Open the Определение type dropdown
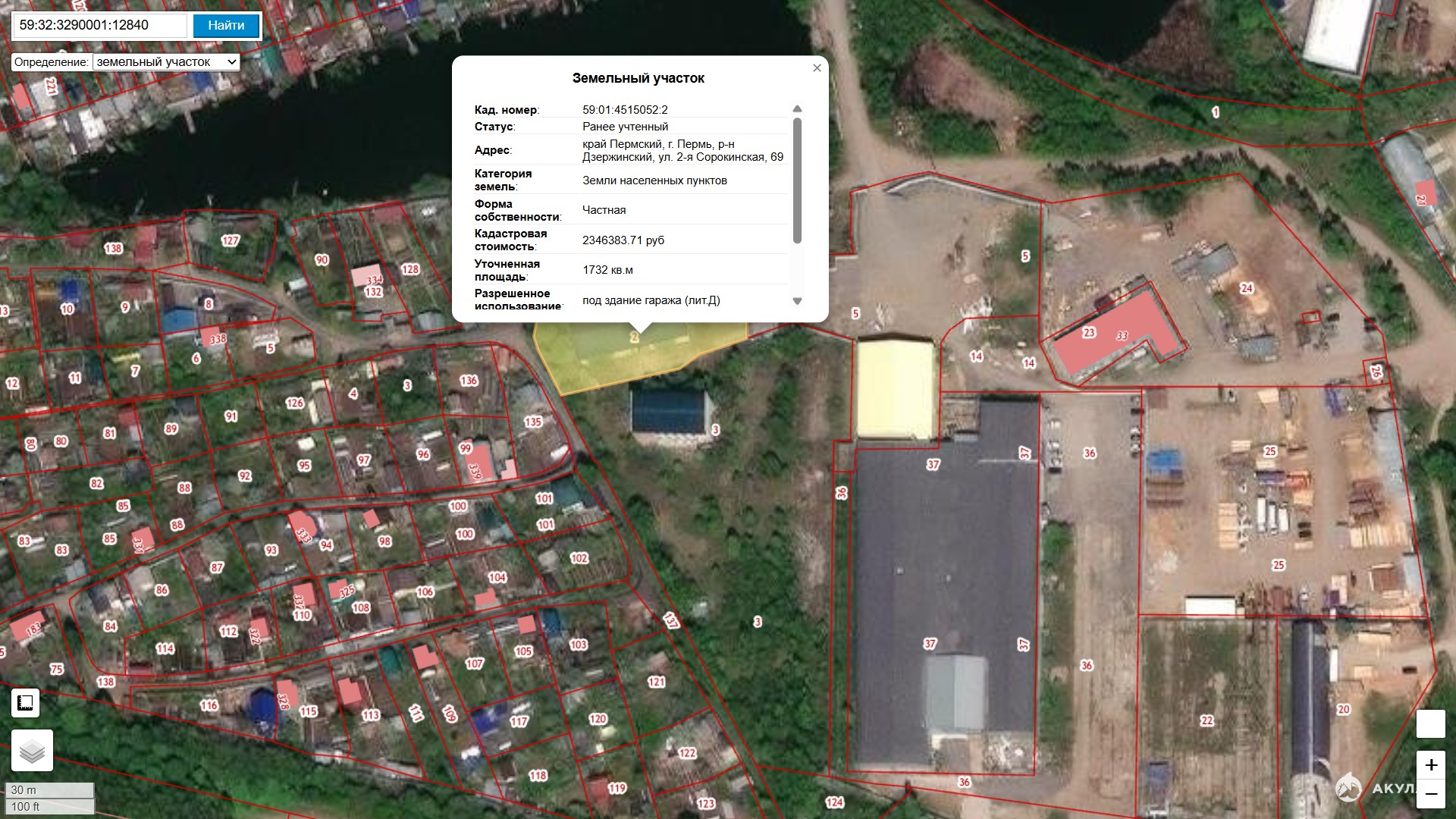 (167, 62)
